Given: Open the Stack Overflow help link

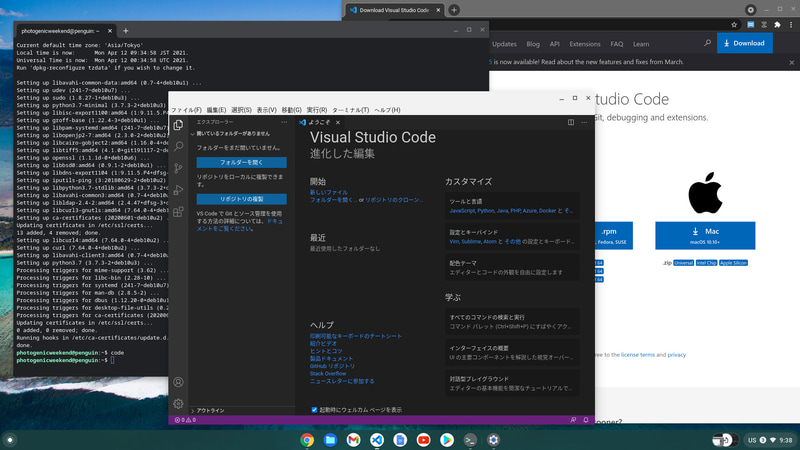Looking at the screenshot, I should coord(328,373).
